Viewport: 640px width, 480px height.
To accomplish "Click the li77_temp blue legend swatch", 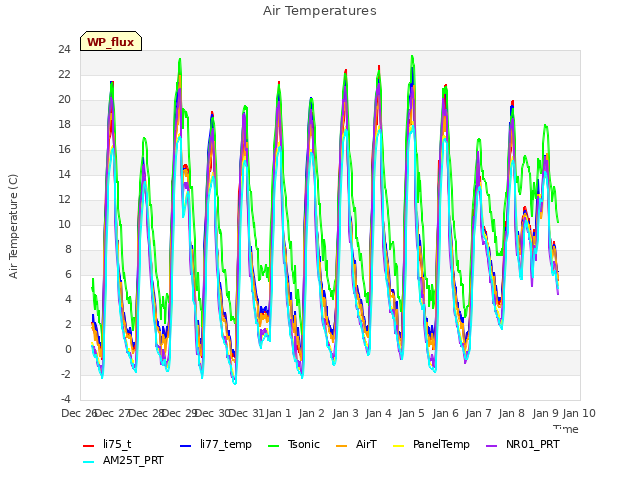I will point(186,446).
